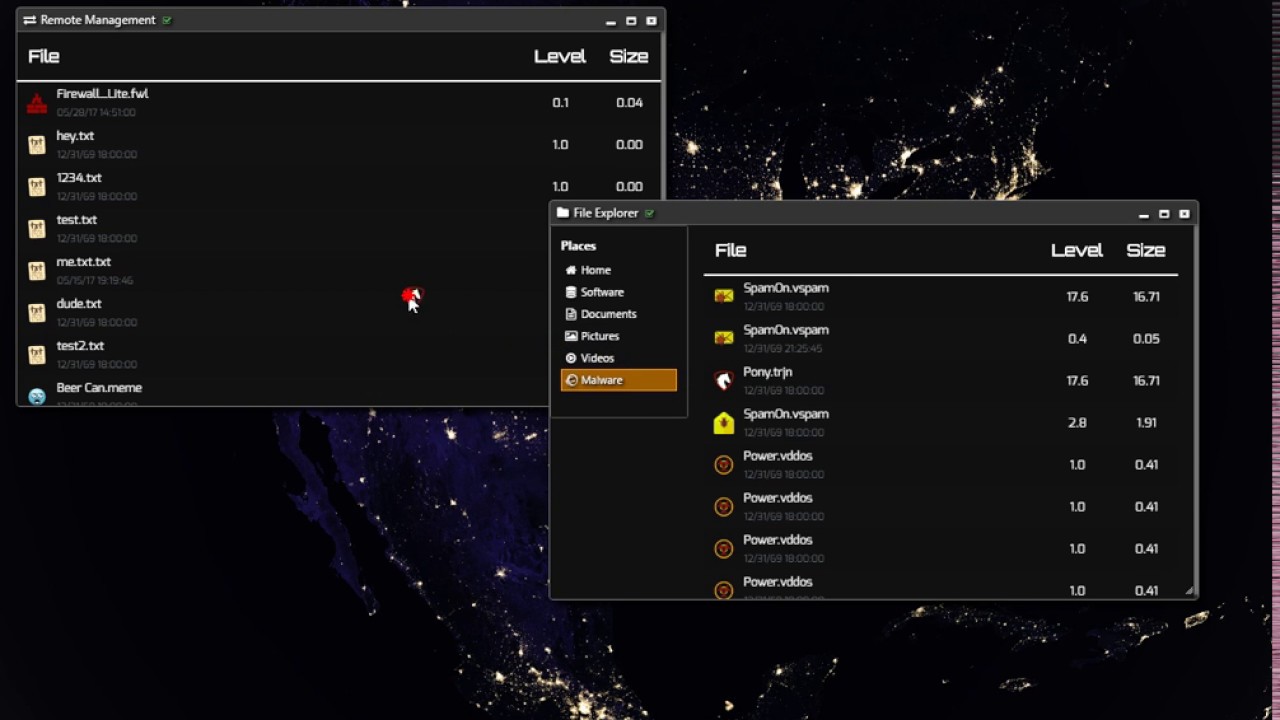
Task: Click the Places heading in File Explorer
Action: (x=578, y=246)
